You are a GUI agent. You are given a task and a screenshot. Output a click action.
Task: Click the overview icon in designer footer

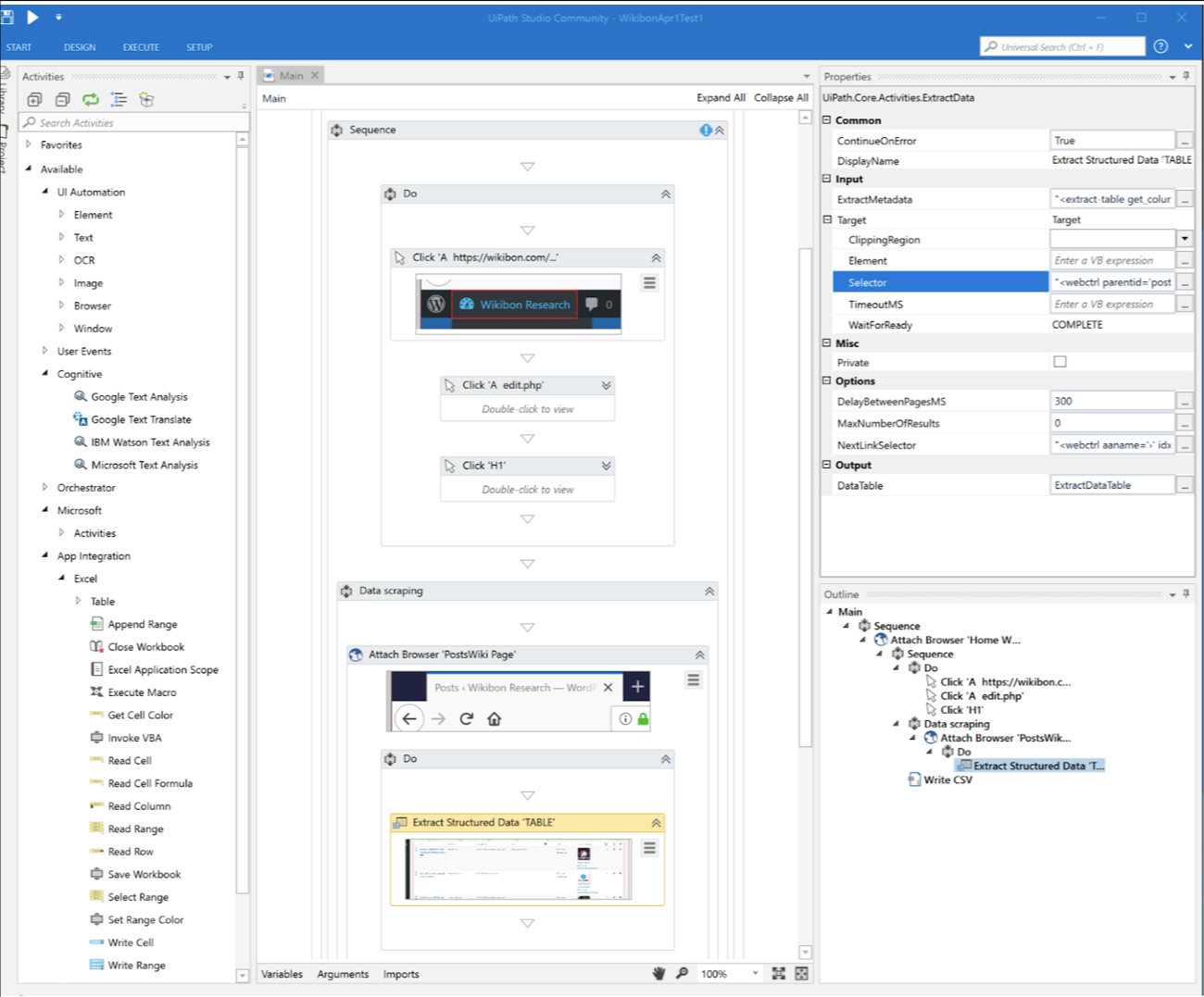click(802, 973)
